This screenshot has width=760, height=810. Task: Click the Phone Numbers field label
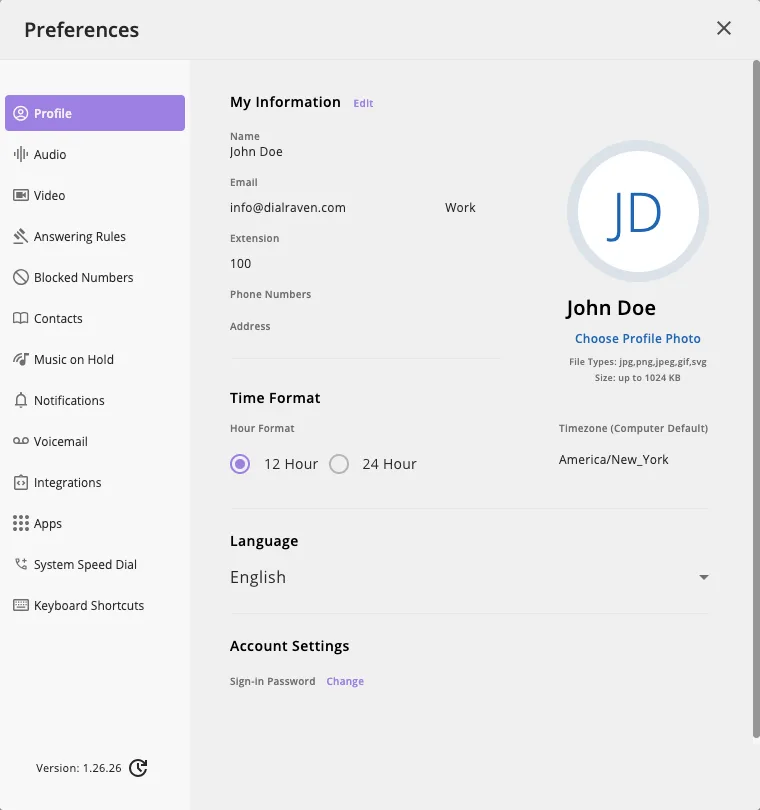(x=270, y=294)
